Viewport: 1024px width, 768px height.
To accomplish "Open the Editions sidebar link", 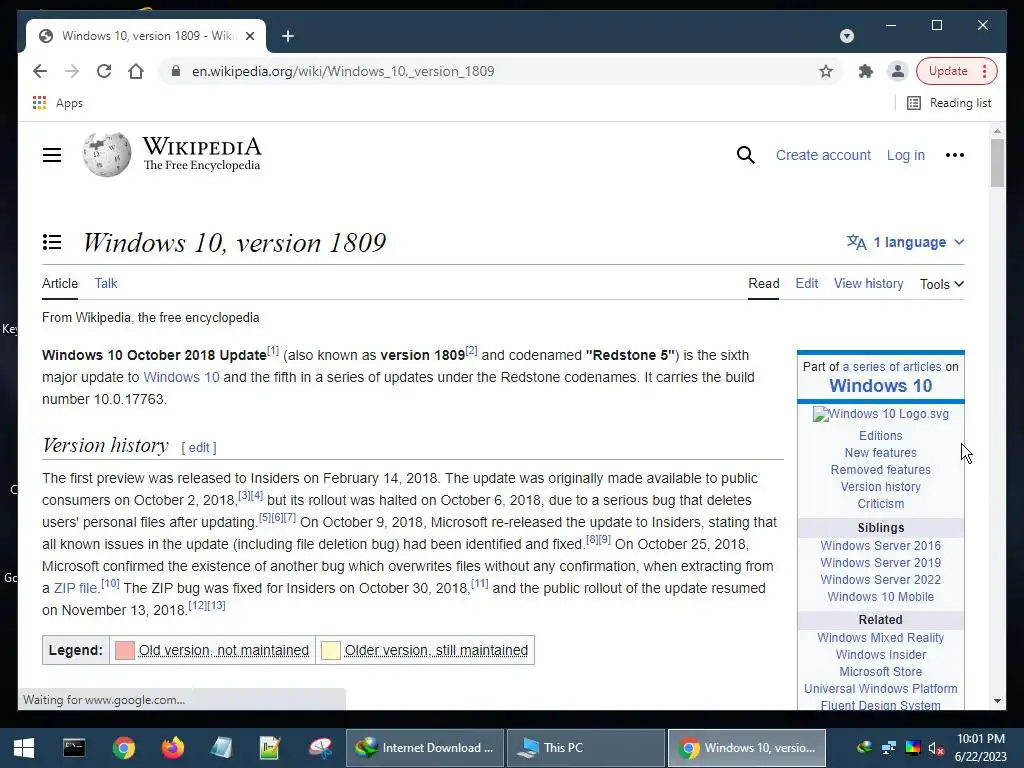I will pos(880,436).
